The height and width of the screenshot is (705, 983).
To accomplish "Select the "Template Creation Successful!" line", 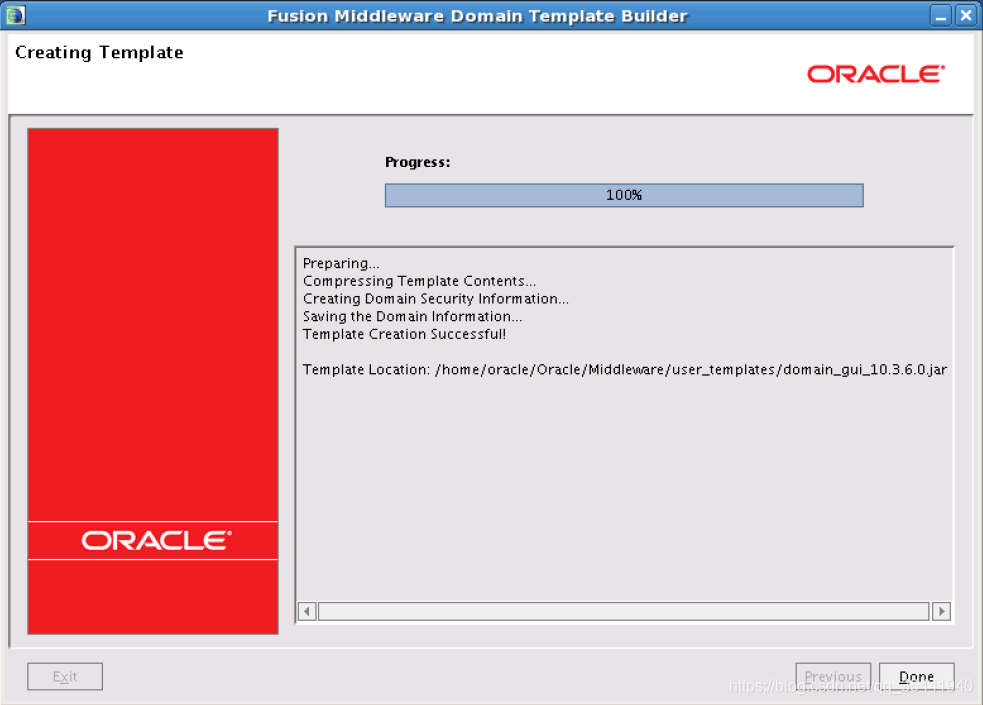I will tap(404, 334).
